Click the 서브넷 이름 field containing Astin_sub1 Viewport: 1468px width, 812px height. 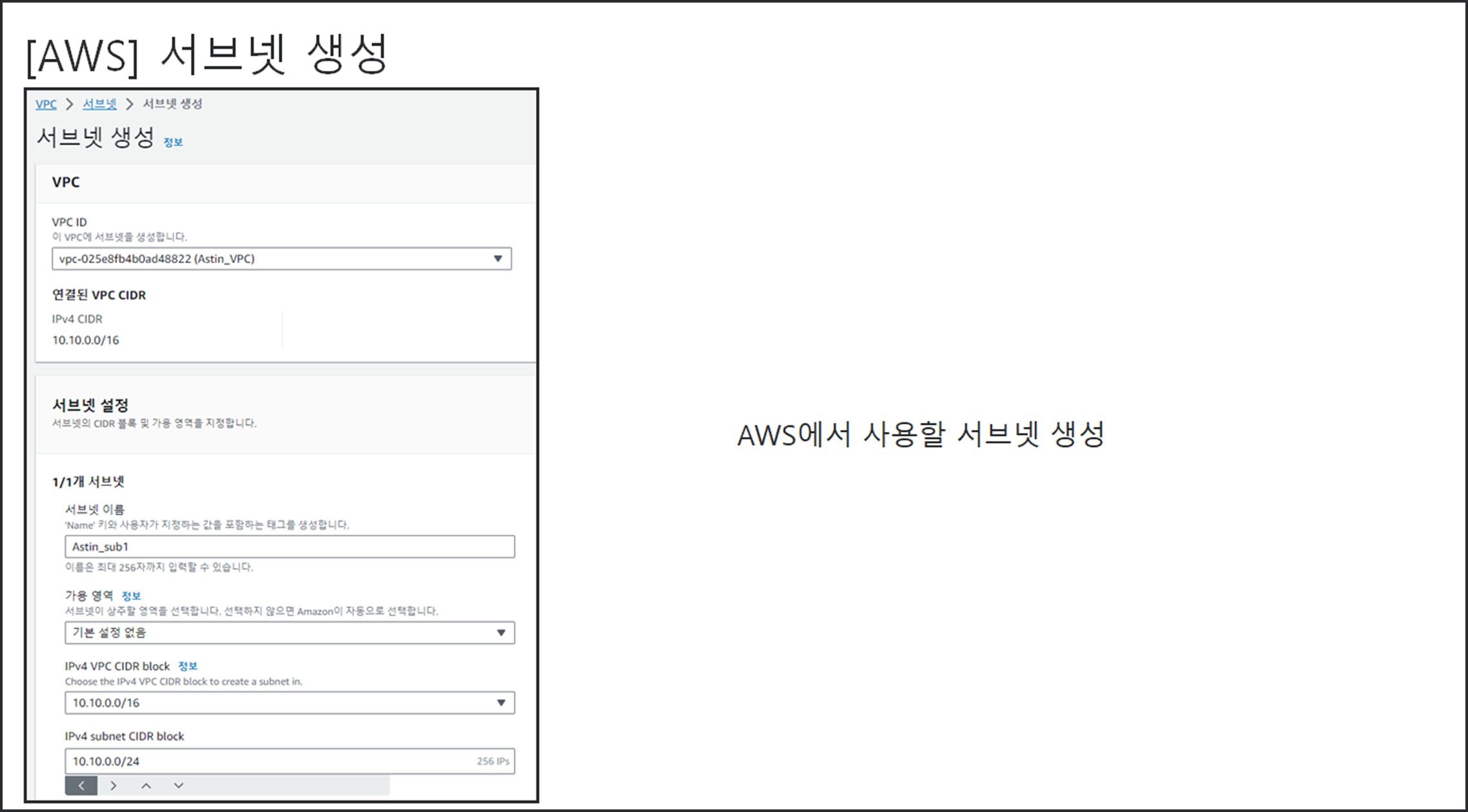pos(289,547)
